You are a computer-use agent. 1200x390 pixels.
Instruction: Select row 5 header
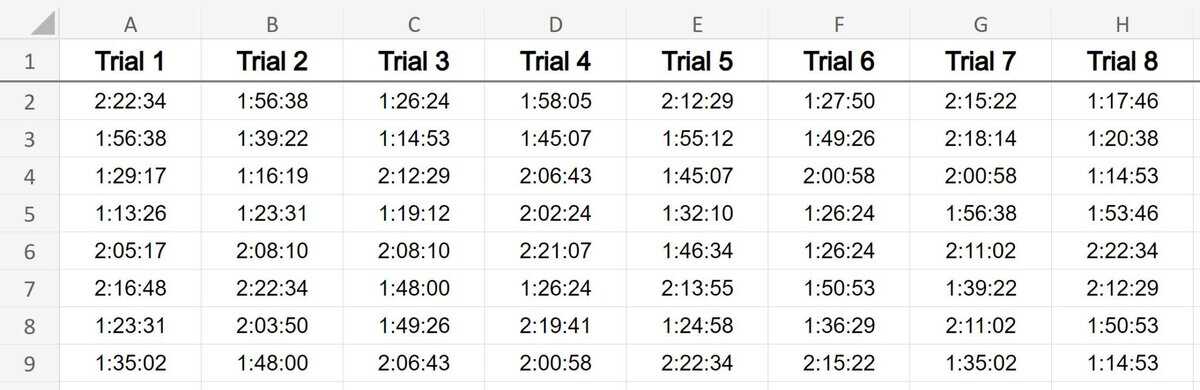[30, 214]
